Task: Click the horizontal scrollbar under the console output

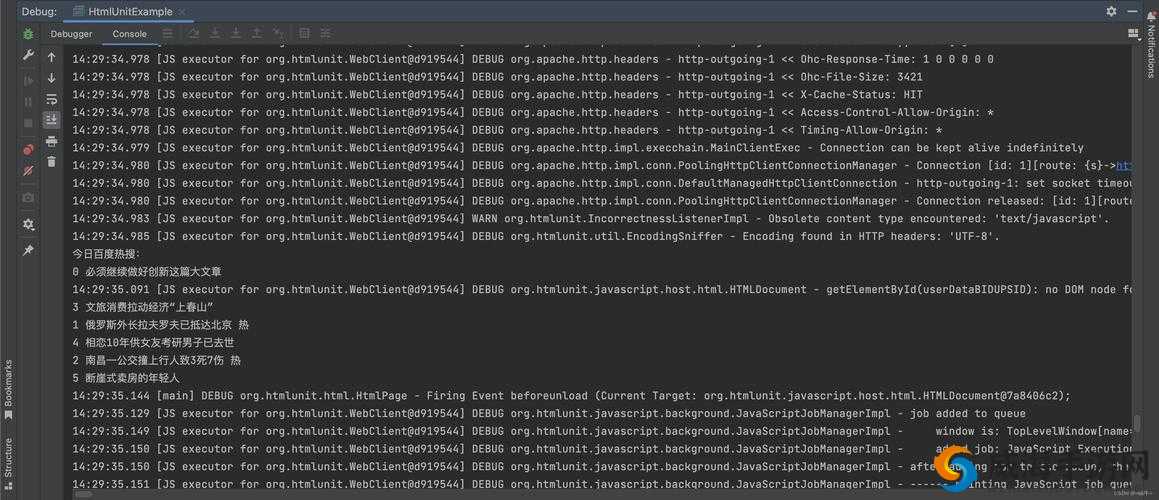Action: point(83,494)
